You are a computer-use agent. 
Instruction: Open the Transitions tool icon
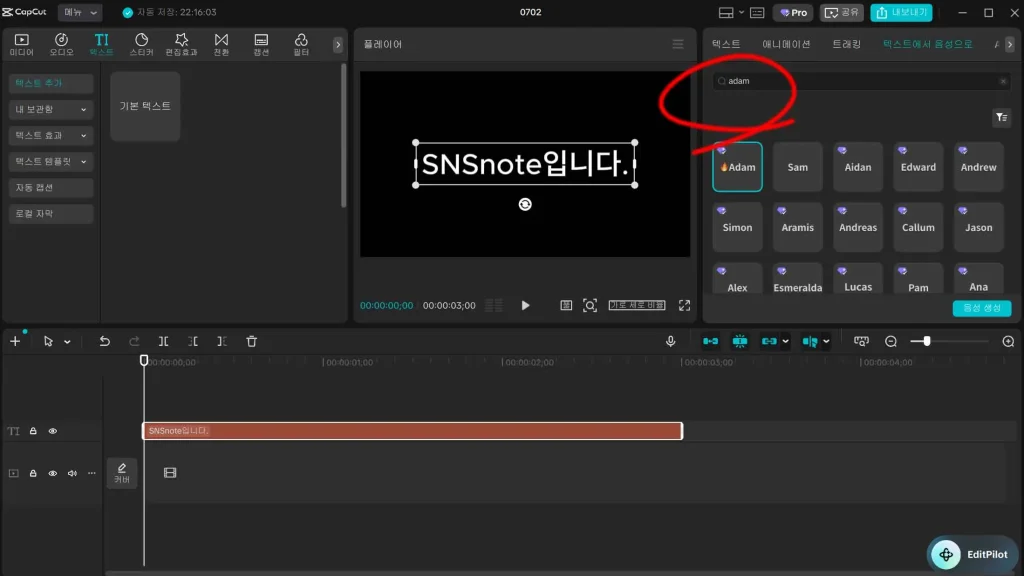click(x=221, y=44)
